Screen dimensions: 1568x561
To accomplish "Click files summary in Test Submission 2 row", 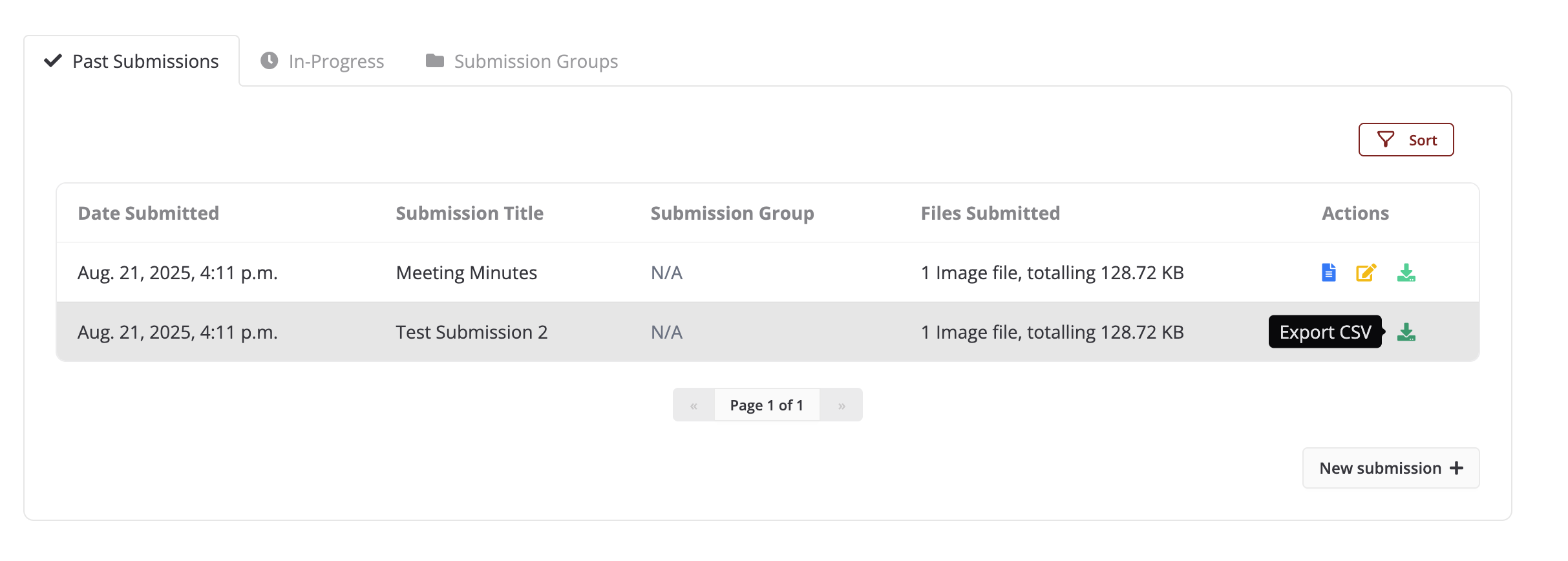I will tap(1052, 332).
